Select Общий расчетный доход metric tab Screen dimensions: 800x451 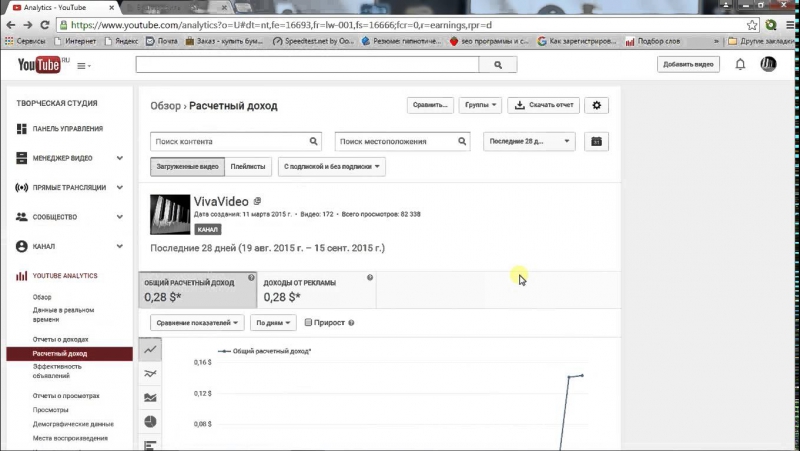(197, 290)
